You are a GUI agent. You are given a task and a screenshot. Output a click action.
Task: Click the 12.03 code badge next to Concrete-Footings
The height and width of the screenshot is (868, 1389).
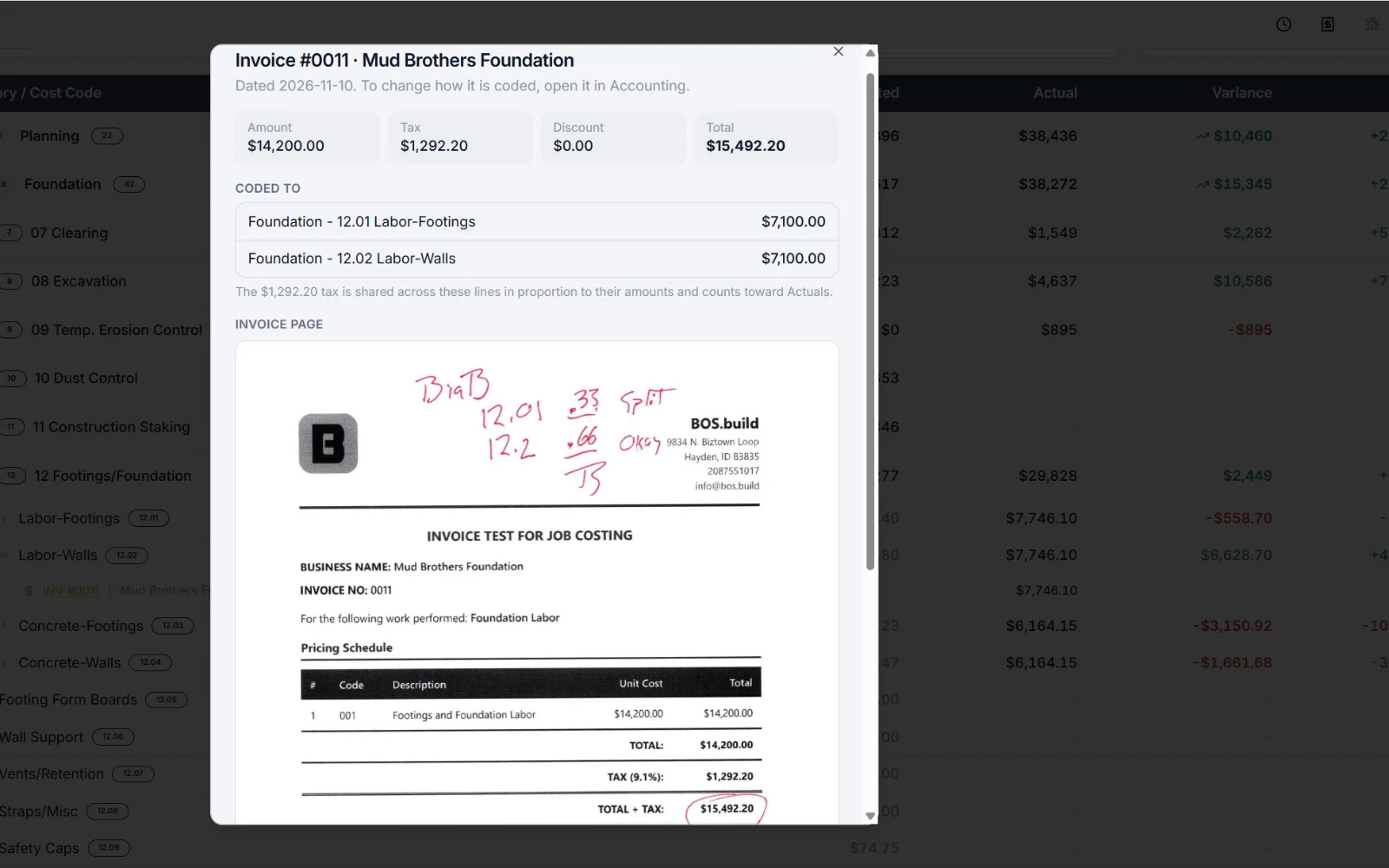[173, 626]
